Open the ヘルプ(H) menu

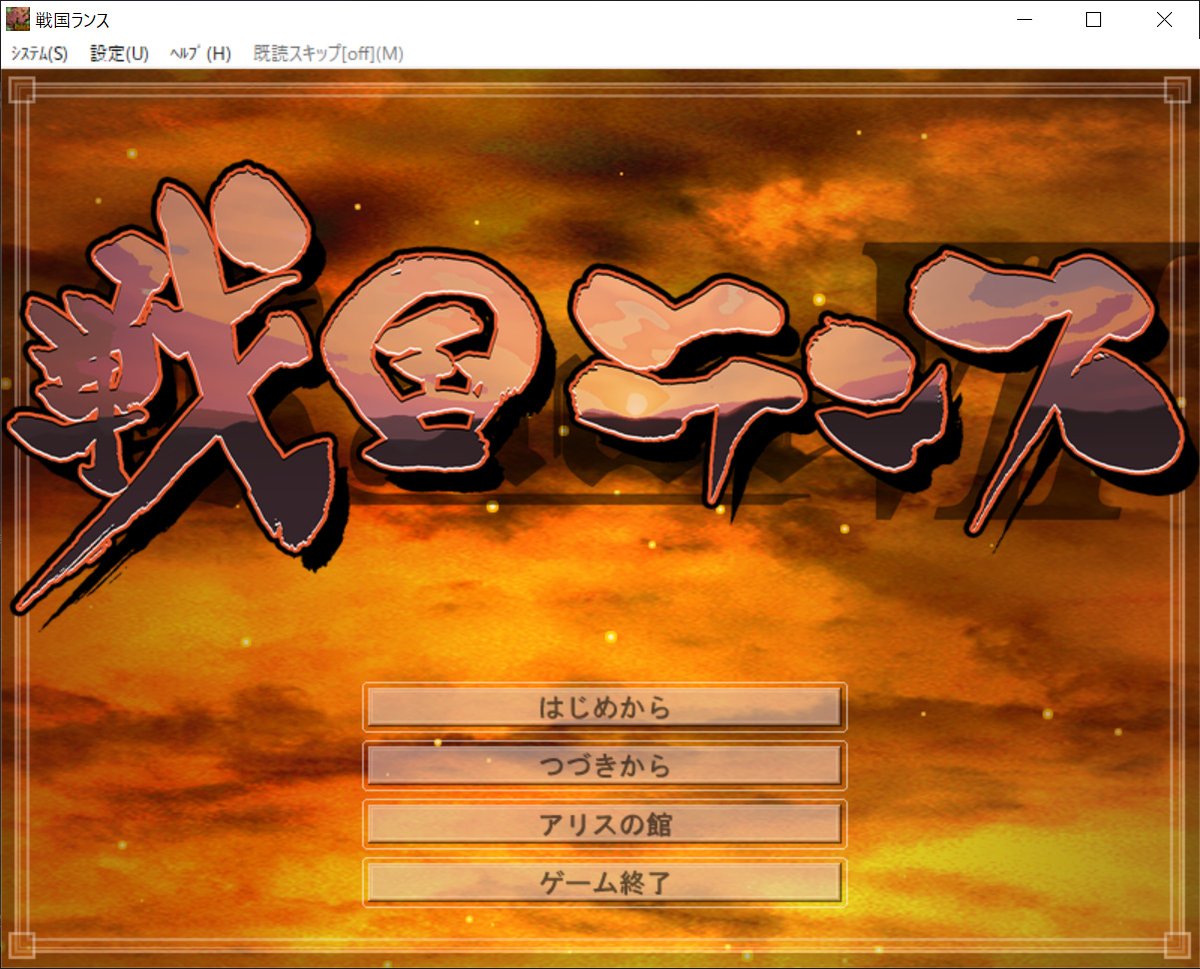[x=200, y=54]
